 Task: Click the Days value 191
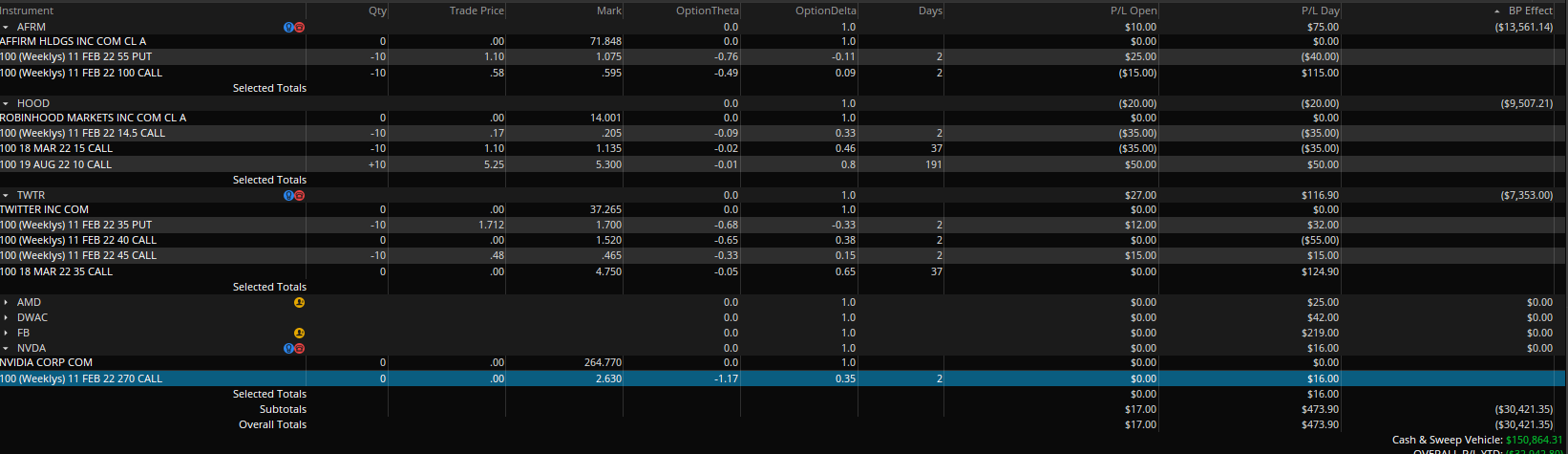click(934, 164)
